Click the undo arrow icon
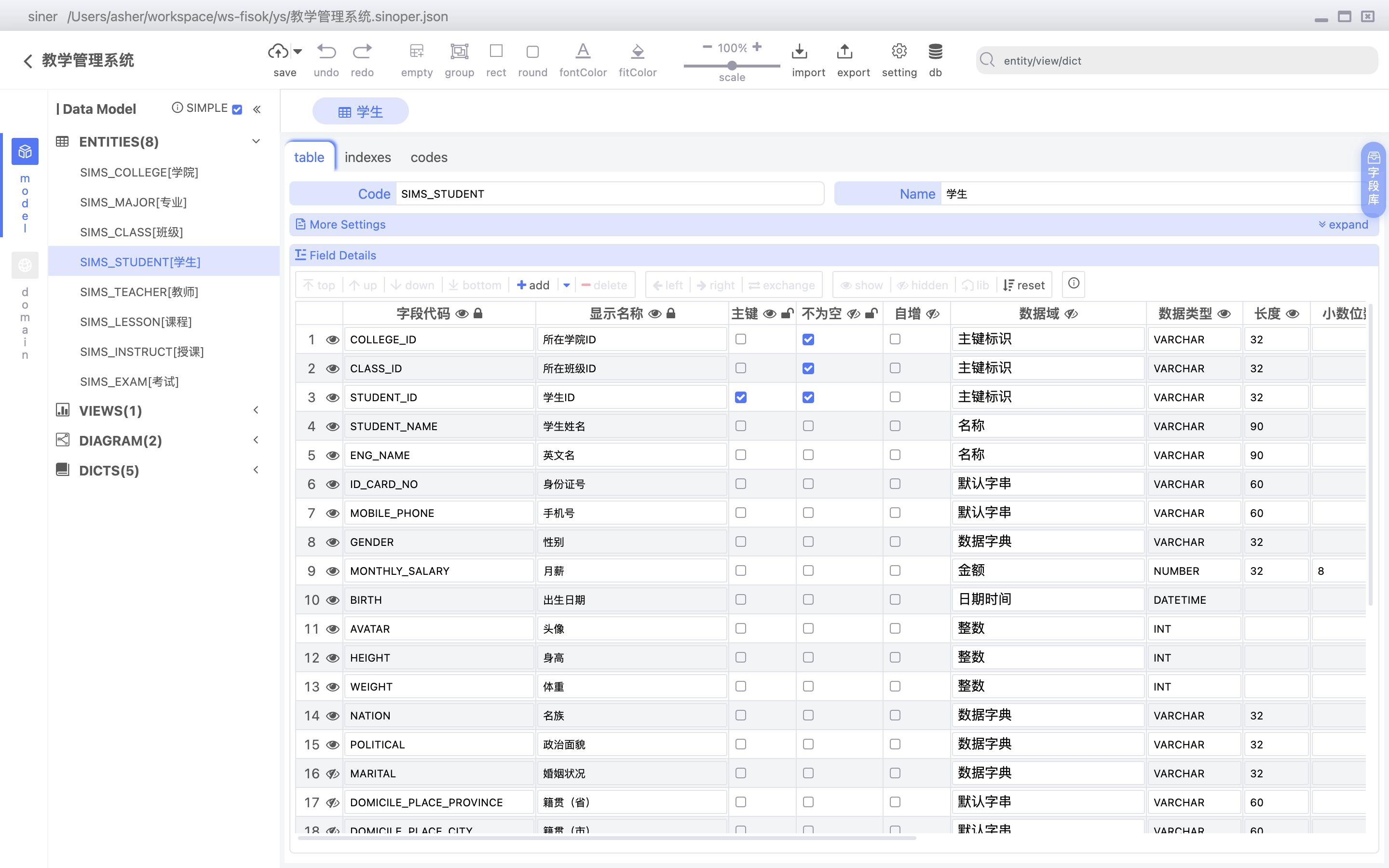Image resolution: width=1389 pixels, height=868 pixels. pos(326,51)
